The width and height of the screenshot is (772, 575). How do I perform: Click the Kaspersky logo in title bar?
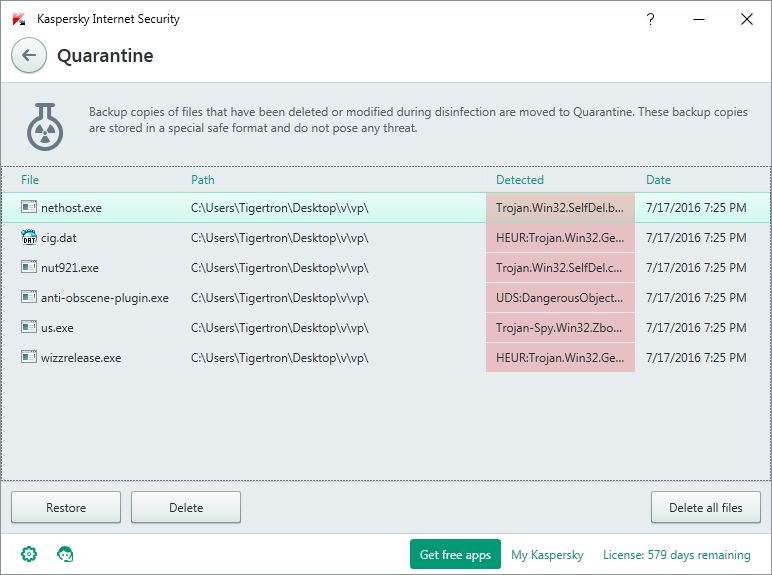[19, 19]
